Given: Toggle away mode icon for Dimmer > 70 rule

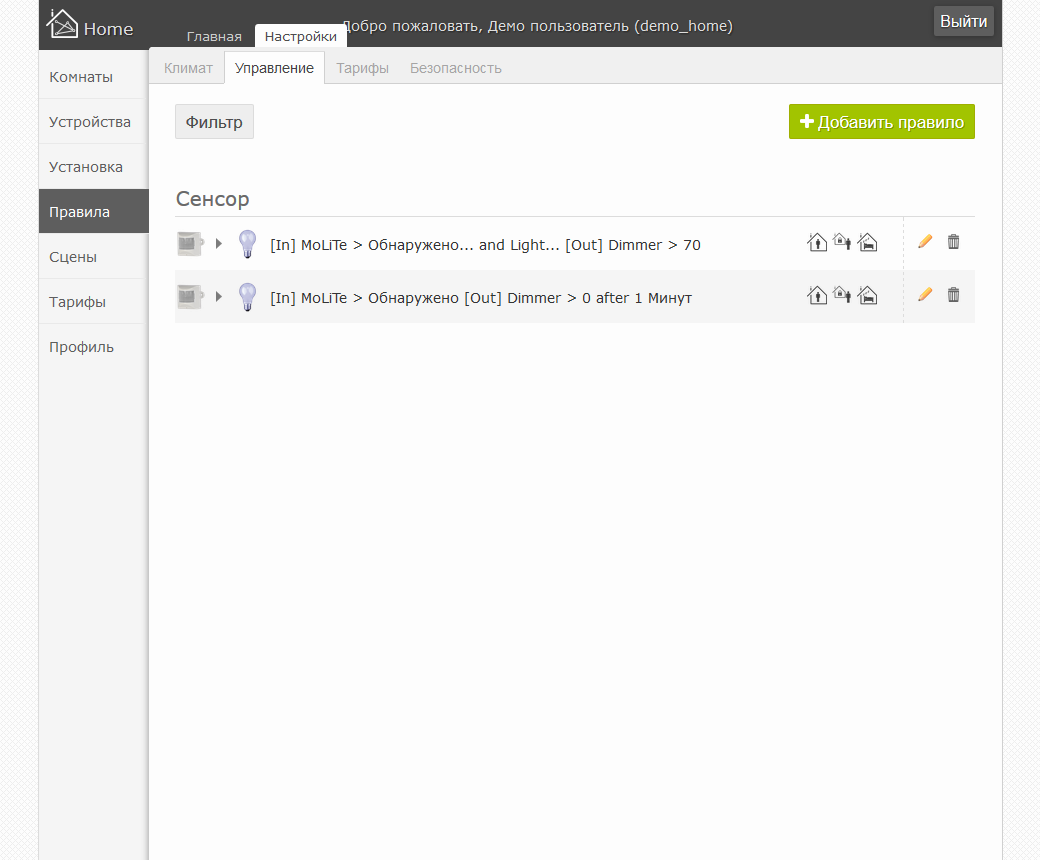Looking at the screenshot, I should pyautogui.click(x=842, y=242).
